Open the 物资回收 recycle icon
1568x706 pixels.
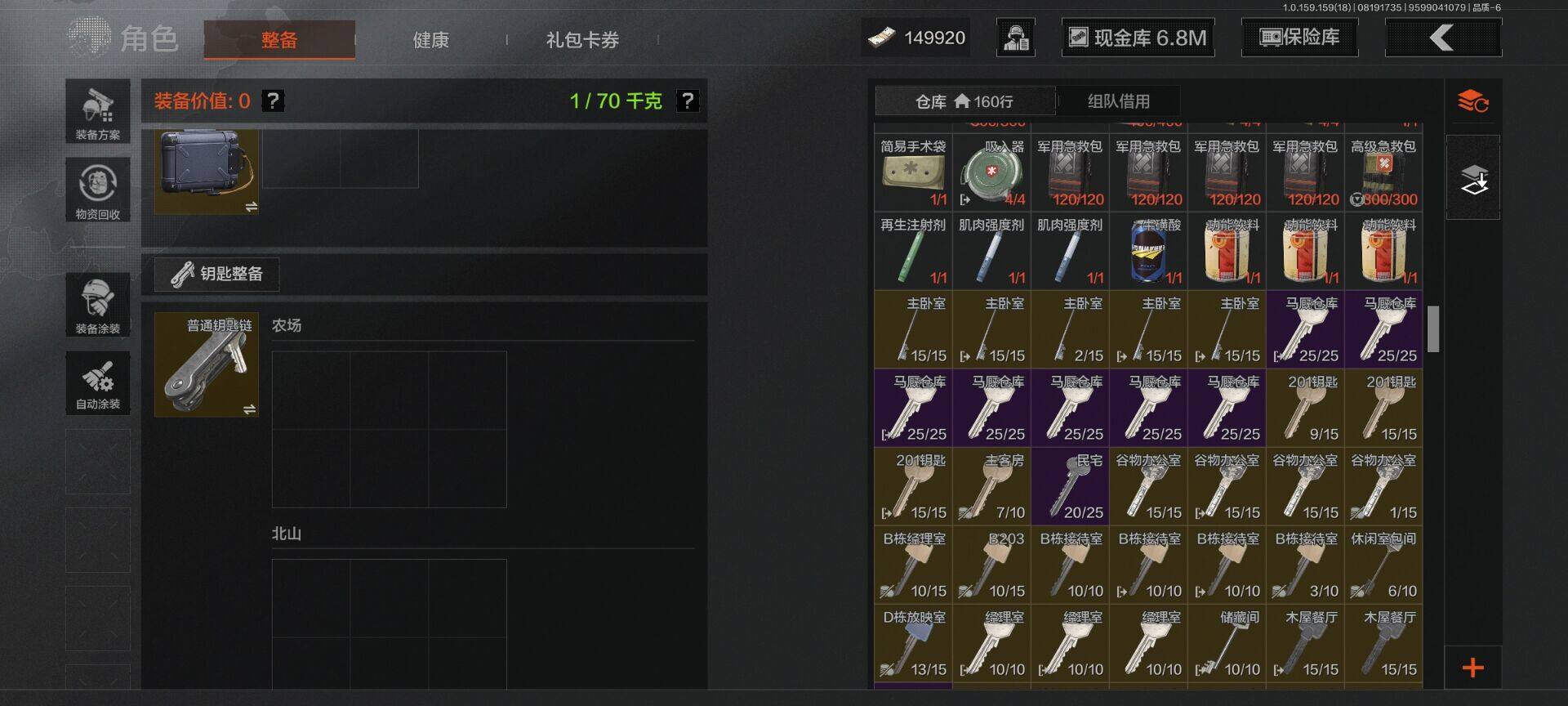point(98,190)
